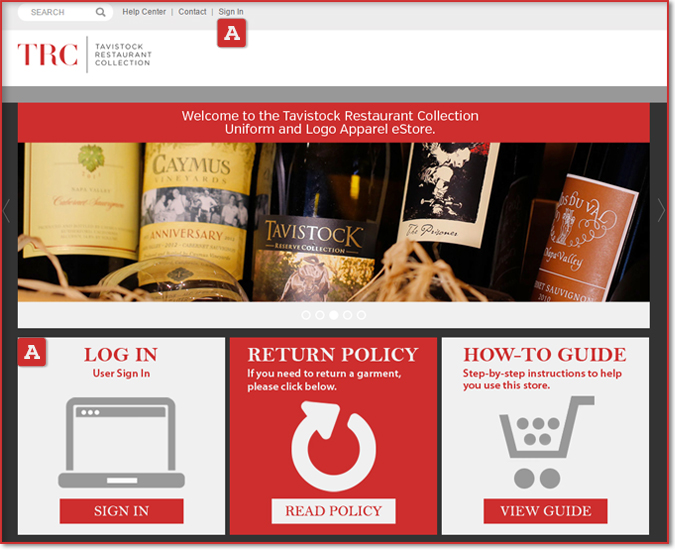Click the red A marker on Log In tile

31,352
